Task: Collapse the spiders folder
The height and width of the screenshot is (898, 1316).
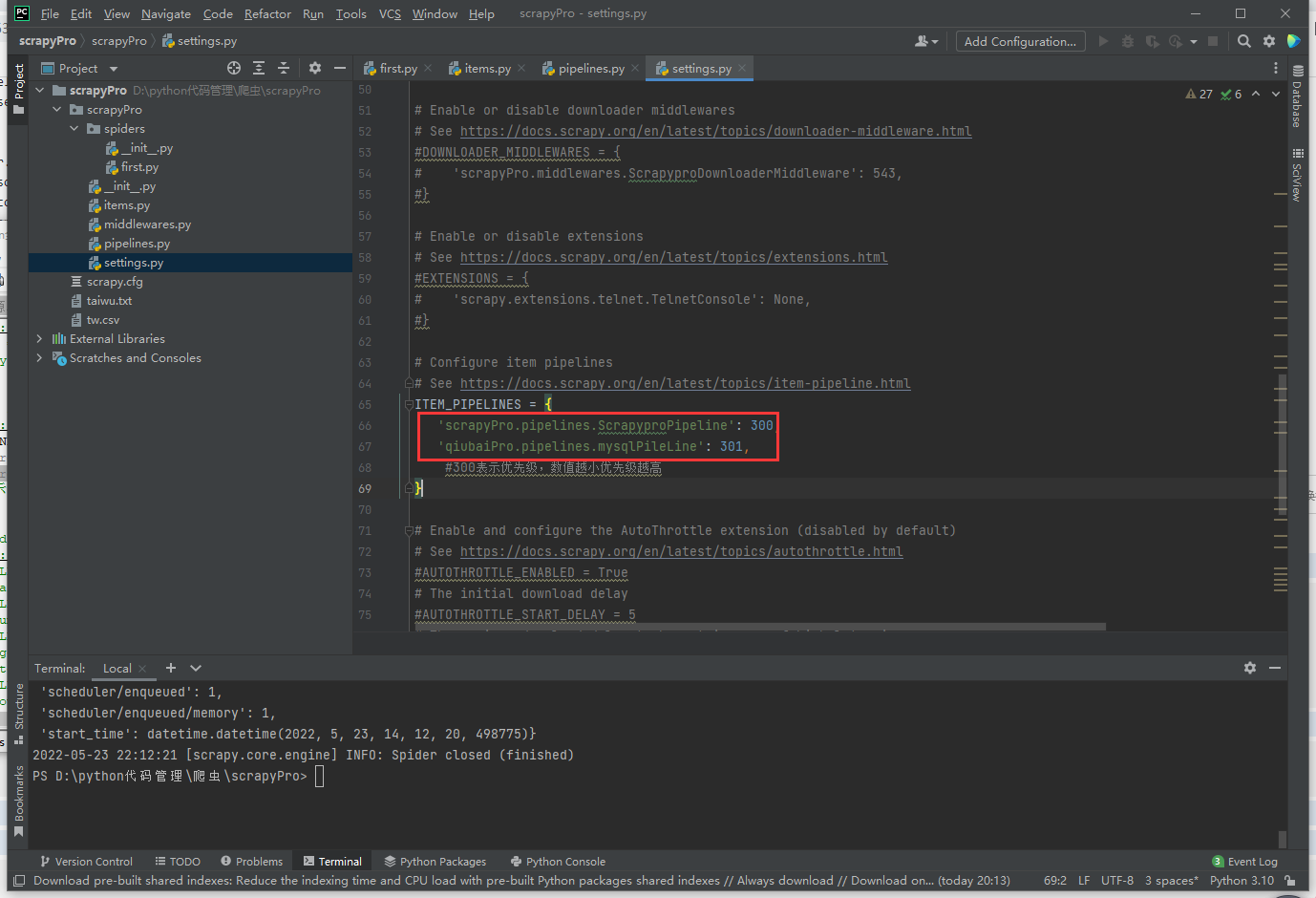Action: click(x=74, y=129)
